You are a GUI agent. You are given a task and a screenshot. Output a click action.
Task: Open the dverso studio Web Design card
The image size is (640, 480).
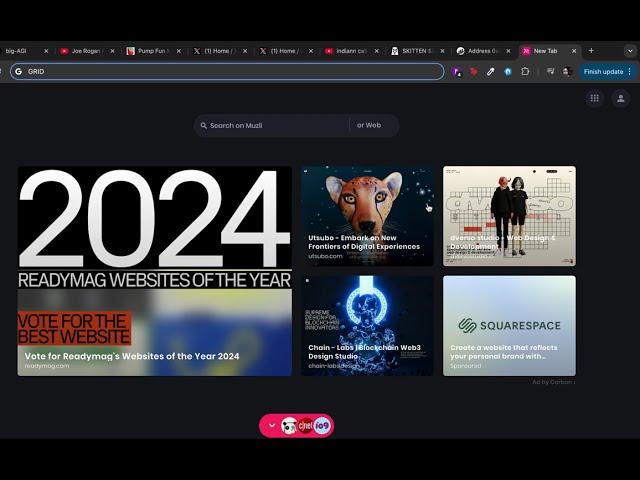(509, 216)
